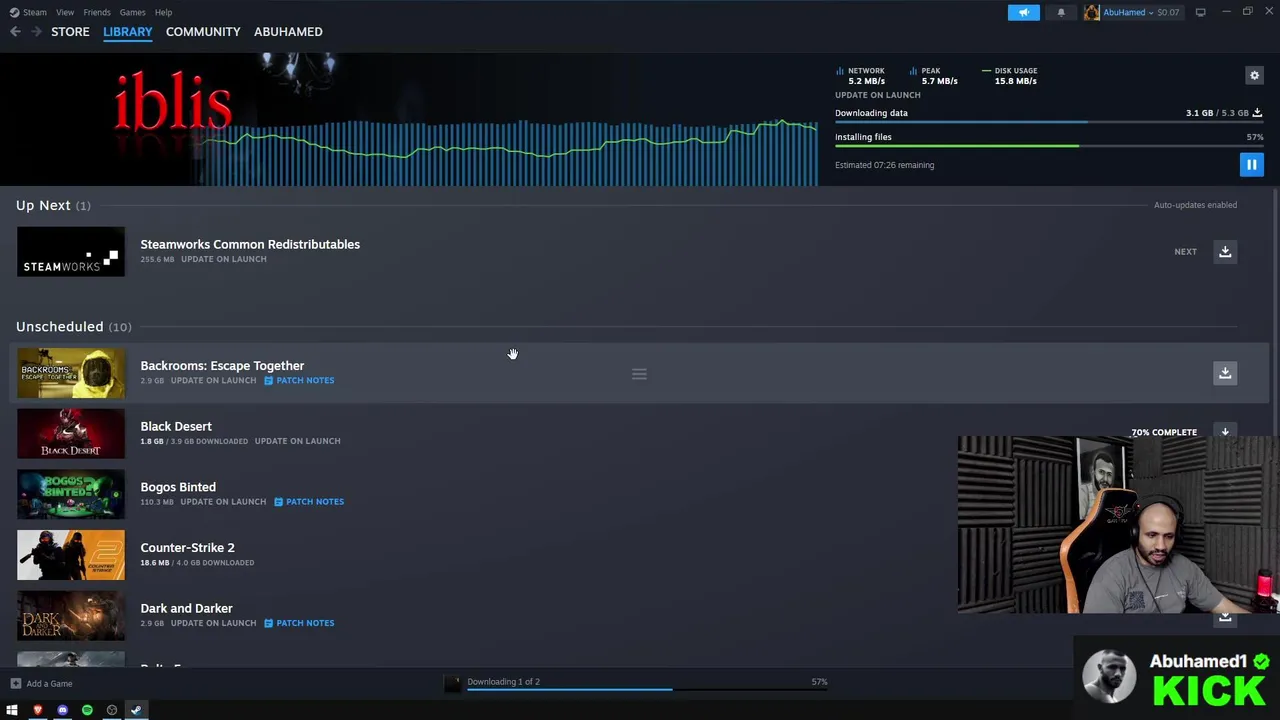Viewport: 1280px width, 720px height.
Task: Switch to the COMMUNITY tab
Action: tap(203, 32)
